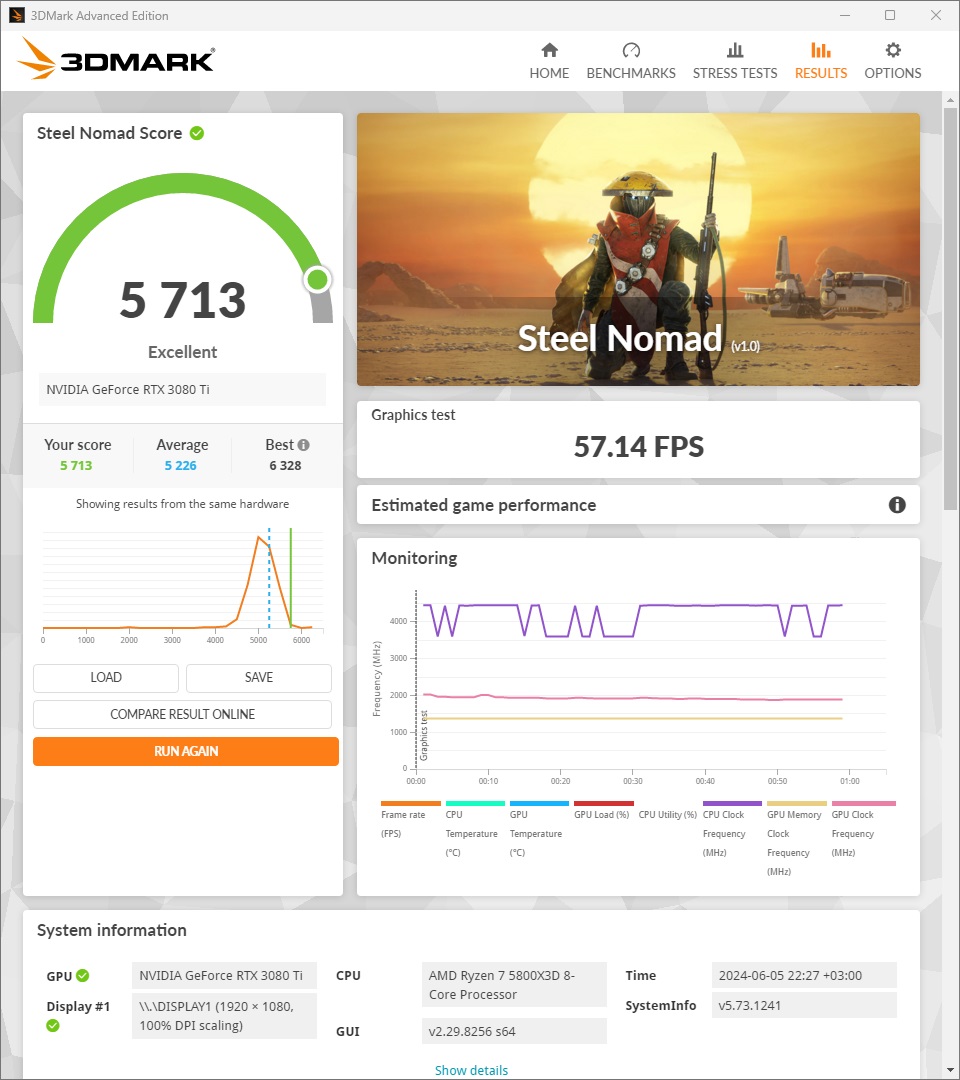Click the DISPLAY1 1920 × 1080 field
960x1080 pixels.
tap(224, 1016)
